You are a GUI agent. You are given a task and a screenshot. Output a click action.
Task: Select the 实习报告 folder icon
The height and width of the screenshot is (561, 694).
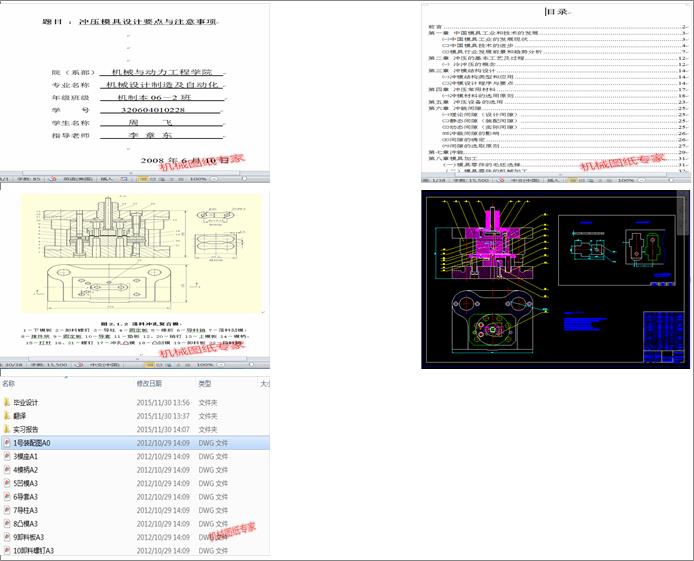(7, 429)
